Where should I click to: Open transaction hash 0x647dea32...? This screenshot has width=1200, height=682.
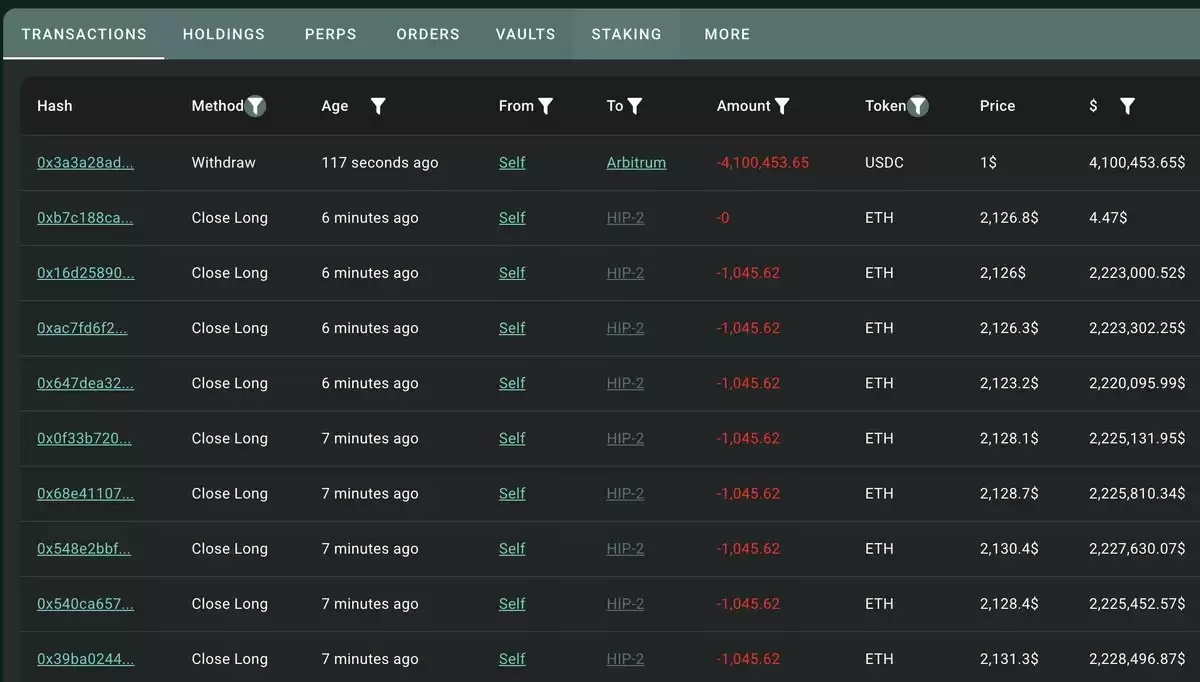85,383
